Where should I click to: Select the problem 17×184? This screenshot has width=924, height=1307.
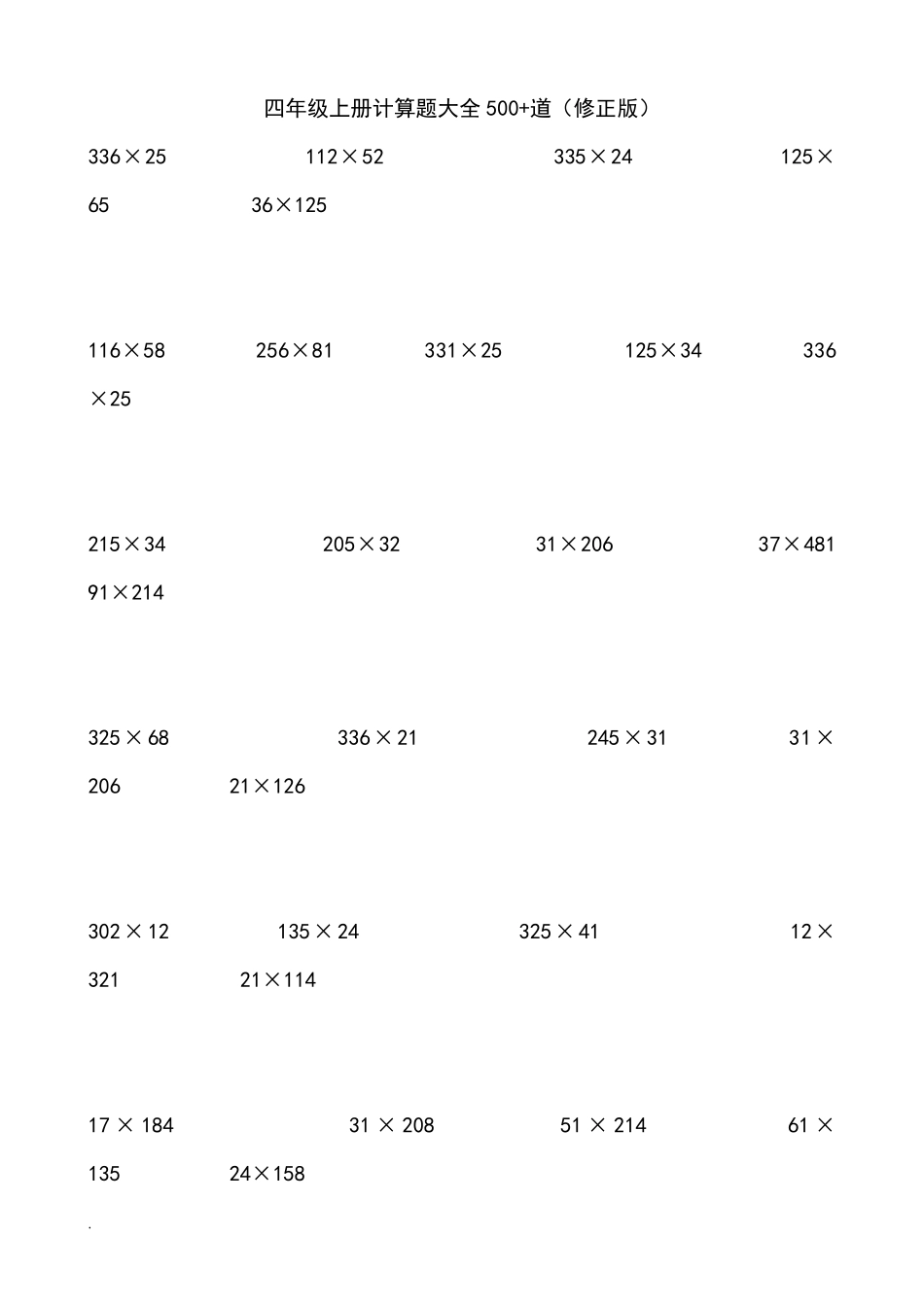pos(130,1126)
